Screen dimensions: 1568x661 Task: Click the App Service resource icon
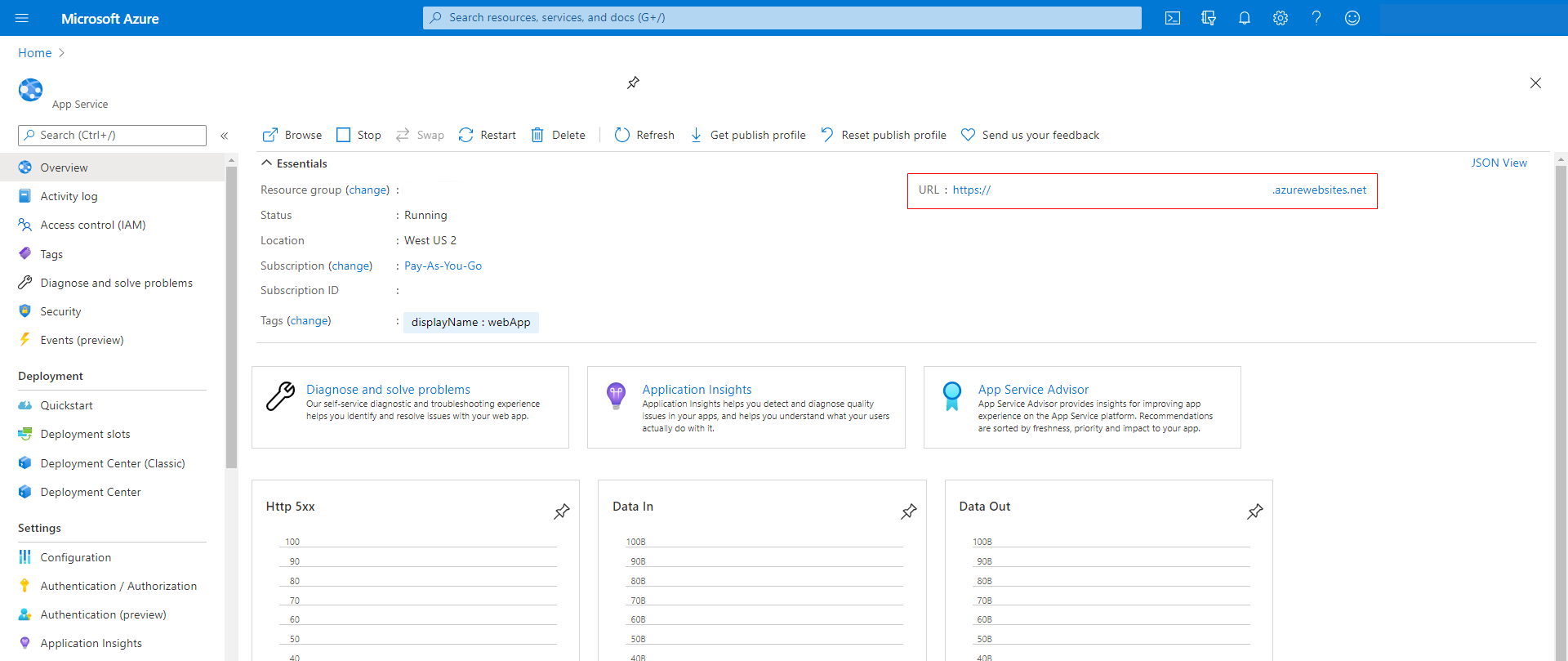coord(31,90)
